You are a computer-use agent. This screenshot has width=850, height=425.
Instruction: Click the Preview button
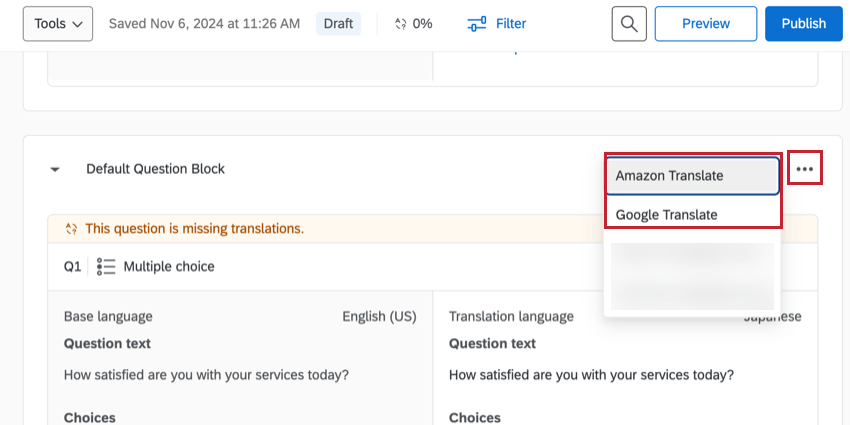705,24
